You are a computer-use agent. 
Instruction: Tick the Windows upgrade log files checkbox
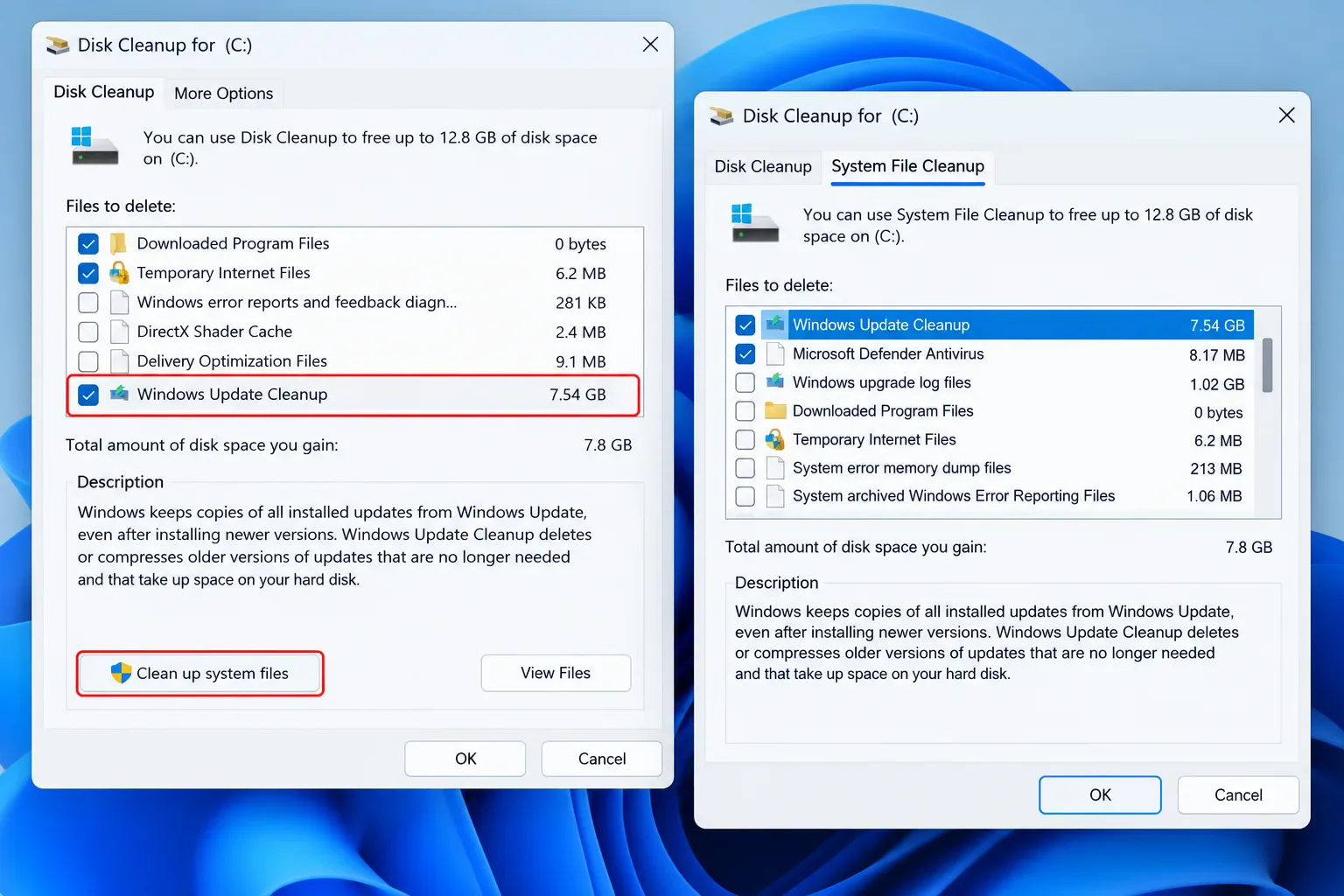click(x=745, y=382)
